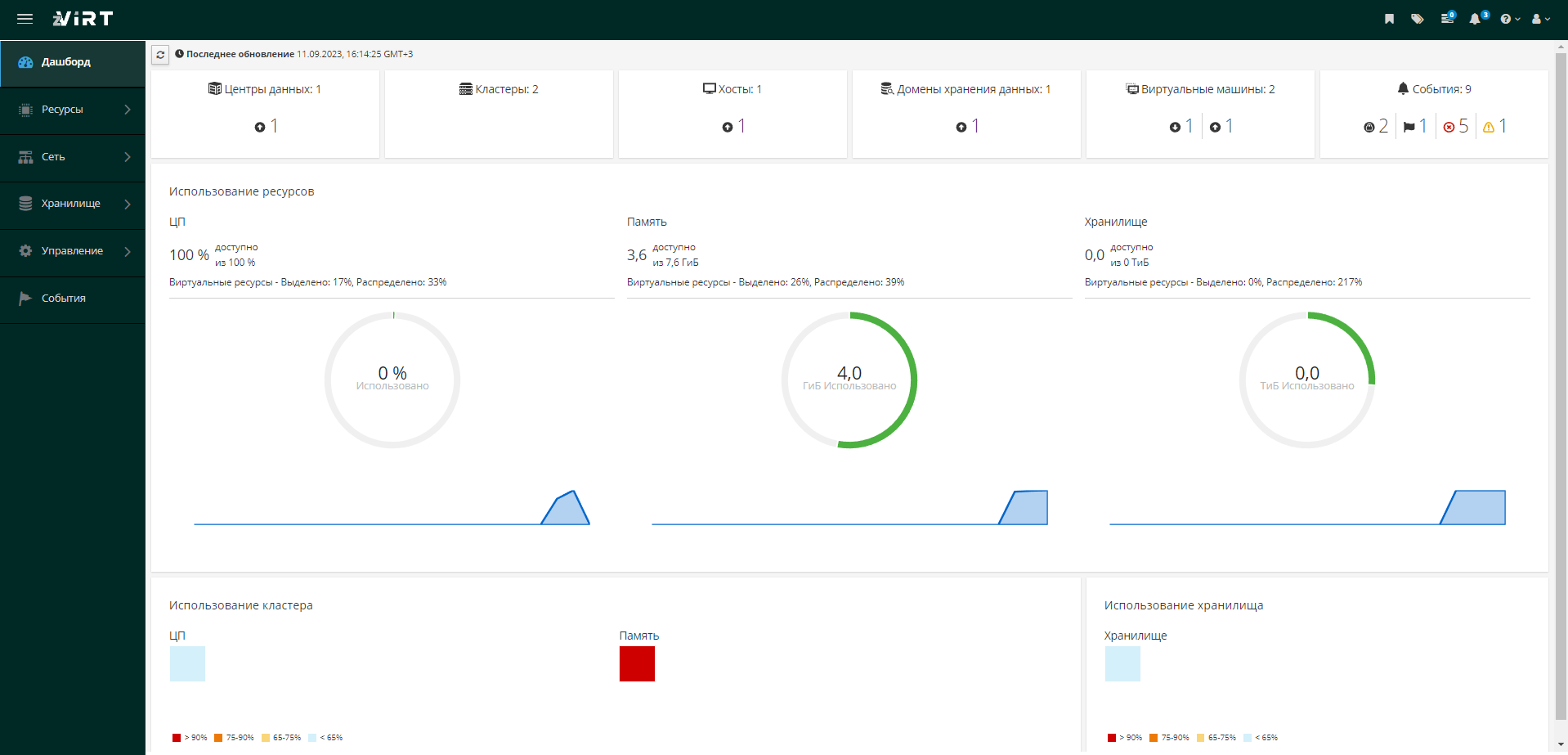Expand the Ресурсы sidebar section
This screenshot has height=755, width=1568.
pyautogui.click(x=73, y=110)
